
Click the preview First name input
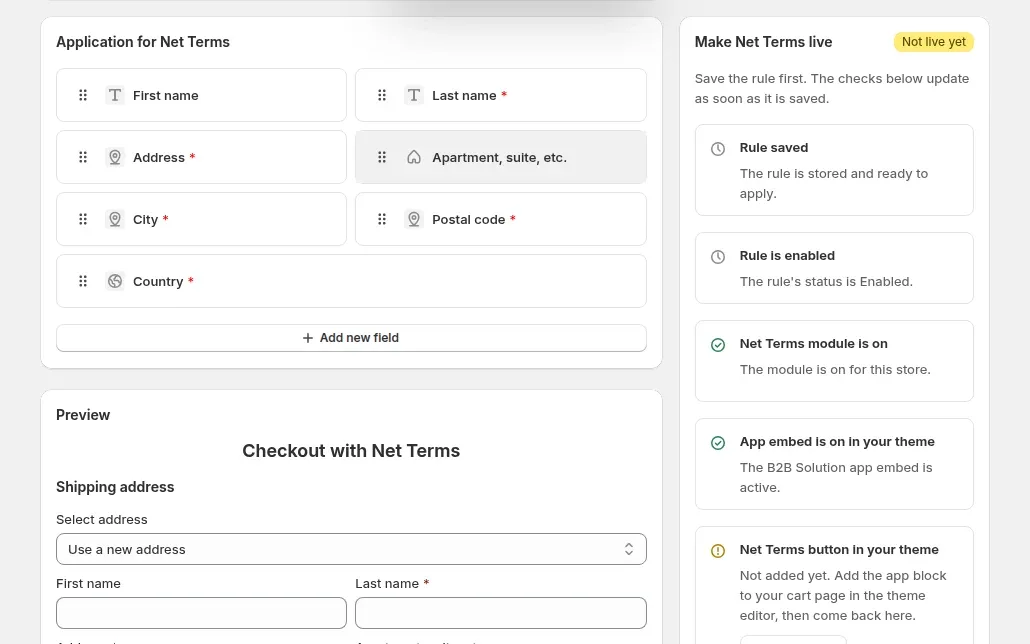point(201,613)
